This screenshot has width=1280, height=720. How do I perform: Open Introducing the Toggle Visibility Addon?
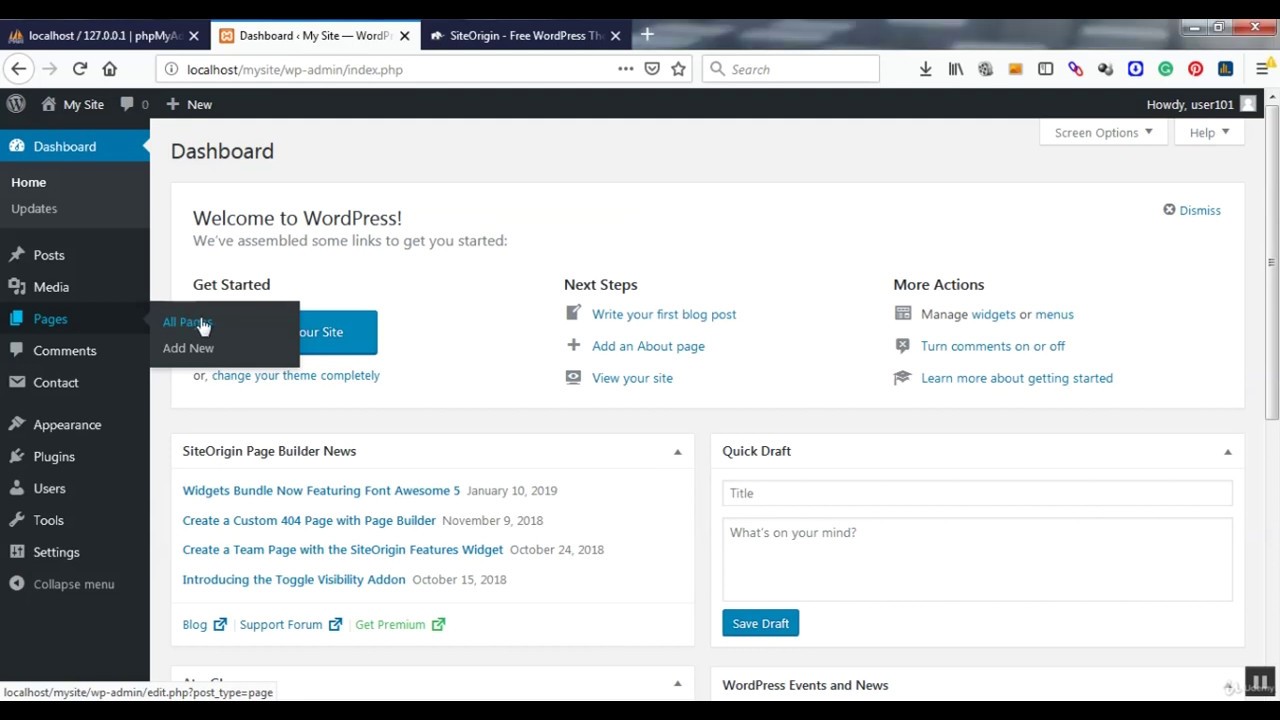click(294, 579)
